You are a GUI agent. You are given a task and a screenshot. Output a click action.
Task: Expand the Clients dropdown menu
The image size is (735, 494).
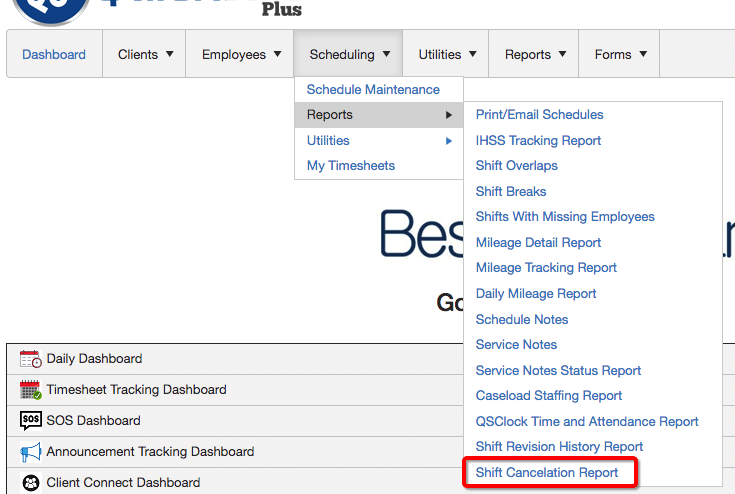145,54
